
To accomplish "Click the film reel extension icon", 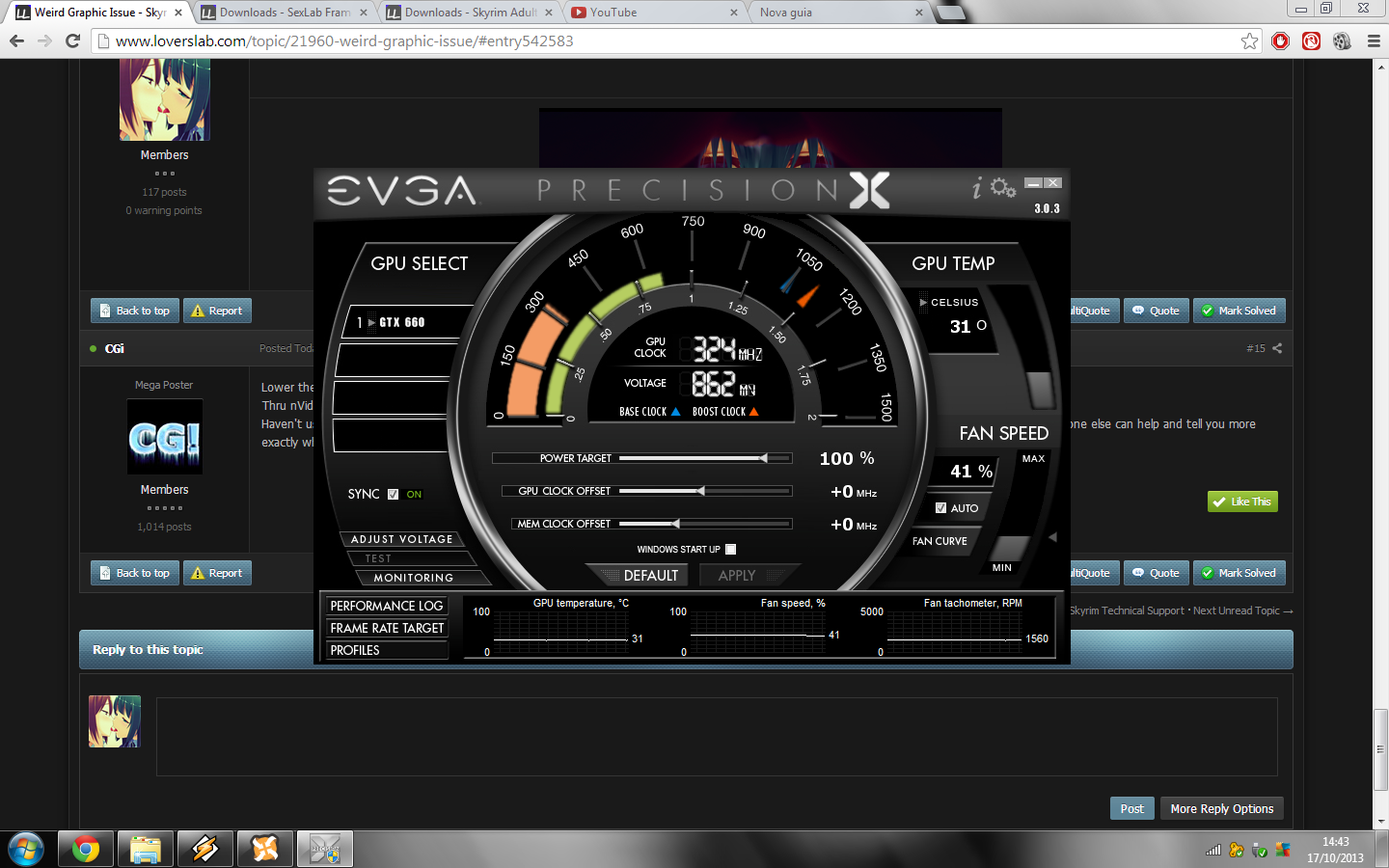I will (1342, 41).
